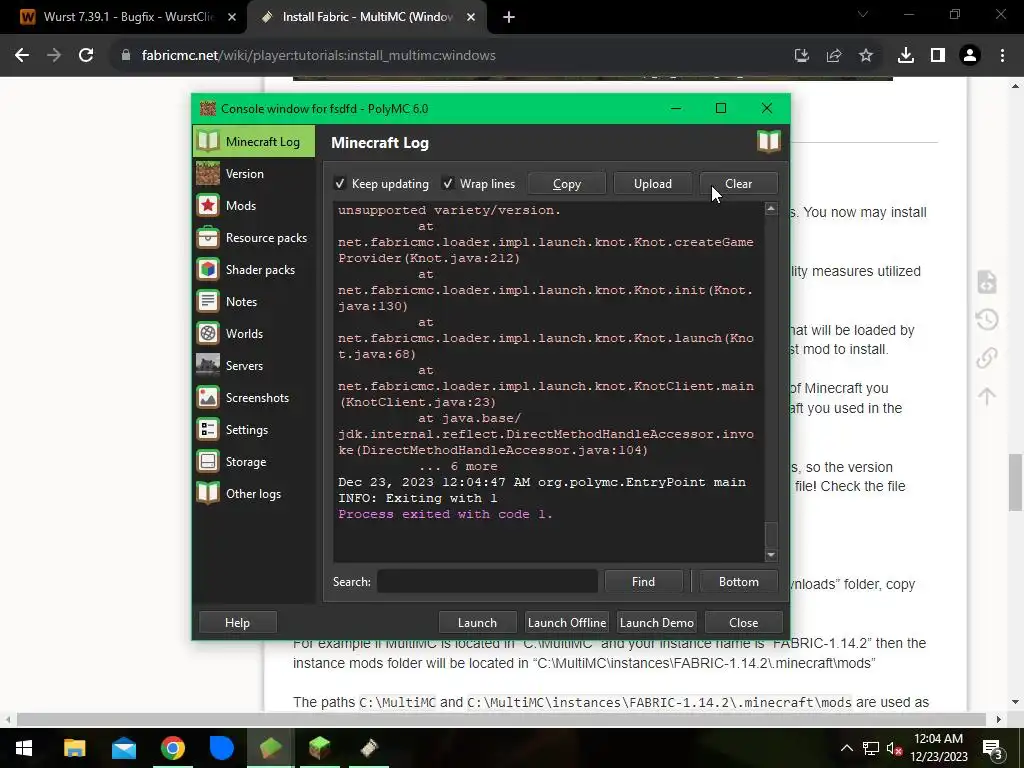The width and height of the screenshot is (1024, 768).
Task: Click the Settings checklist icon
Action: (x=208, y=430)
